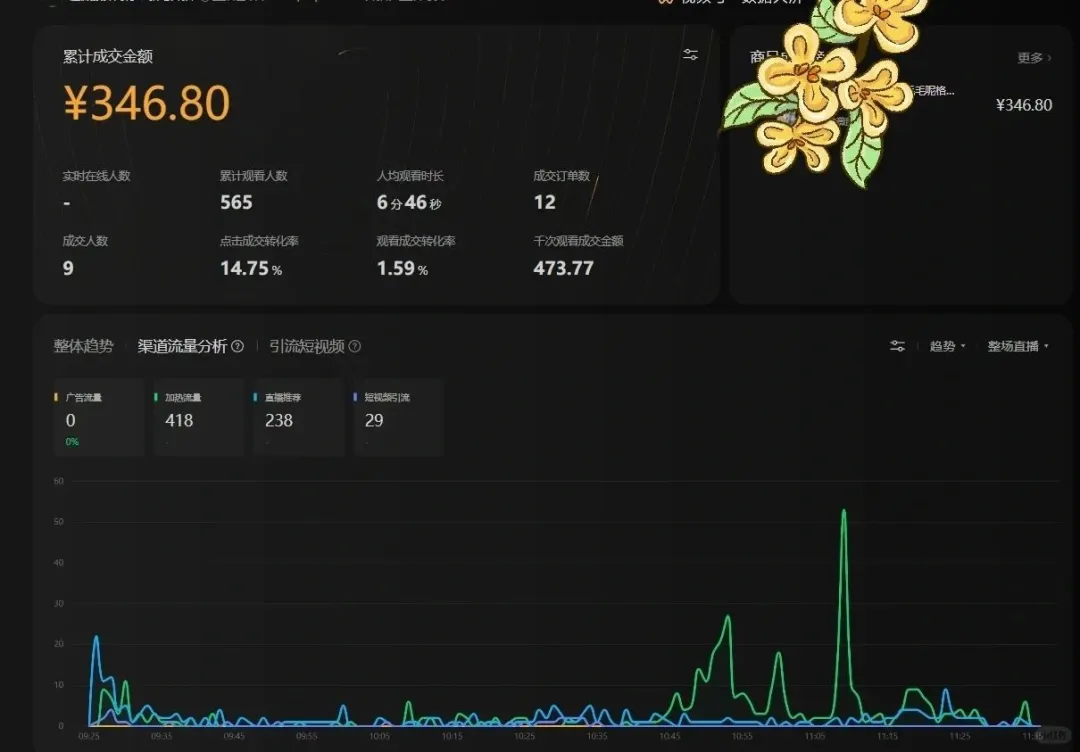This screenshot has width=1080, height=752.
Task: Expand the 整场直播 dropdown
Action: coord(1018,346)
